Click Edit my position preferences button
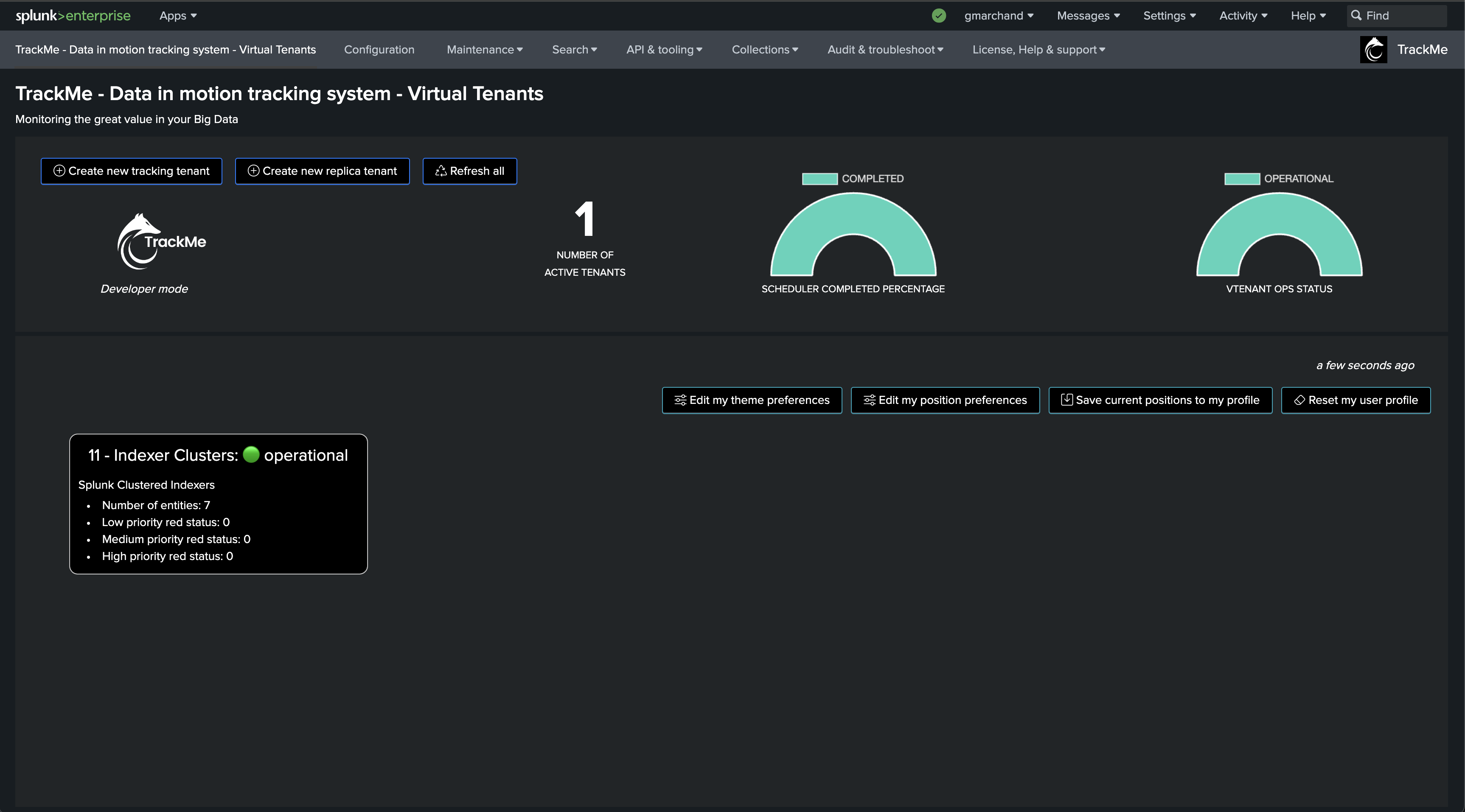Screen dimensions: 1465x812 pyautogui.click(x=945, y=400)
